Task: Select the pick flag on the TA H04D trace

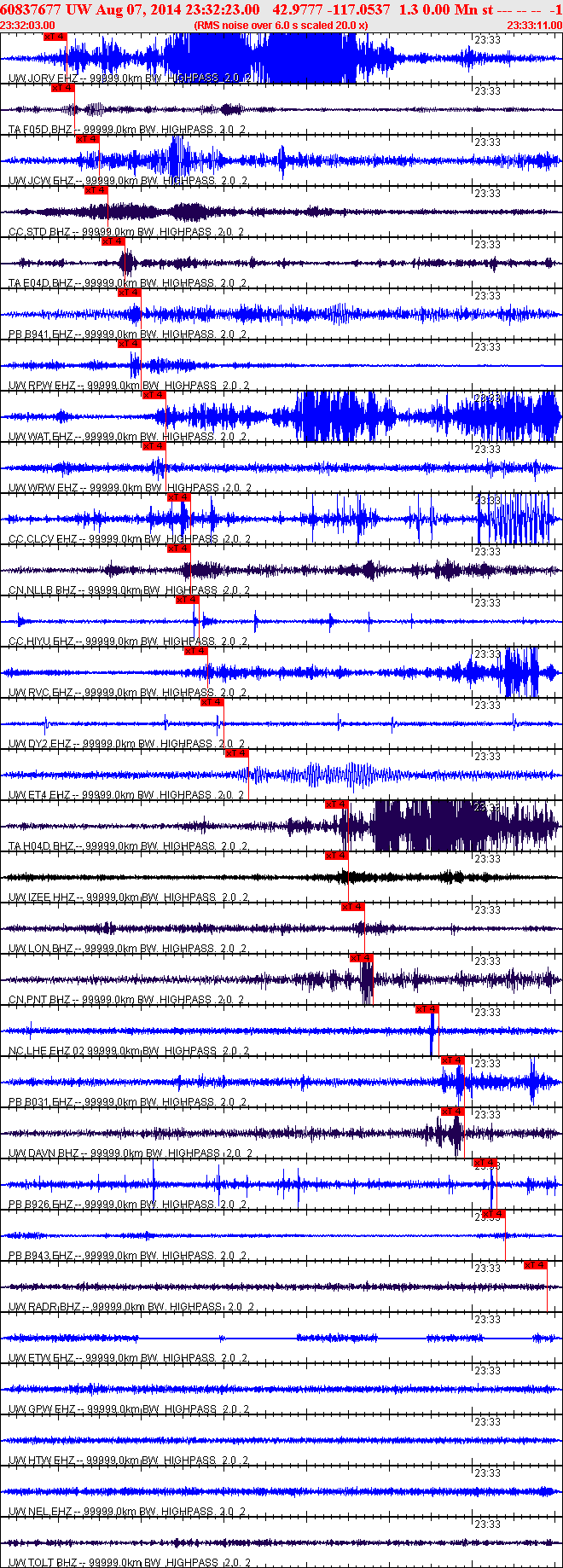Action: pyautogui.click(x=337, y=804)
